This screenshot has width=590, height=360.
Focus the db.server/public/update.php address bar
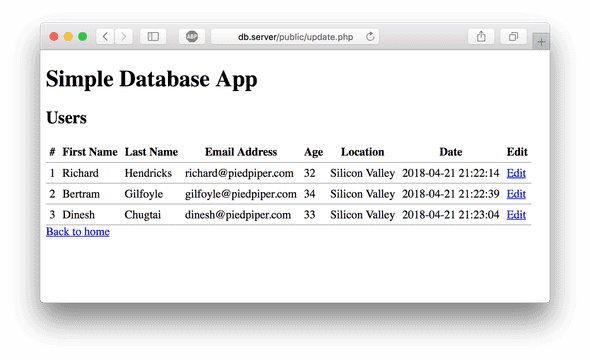tap(295, 36)
